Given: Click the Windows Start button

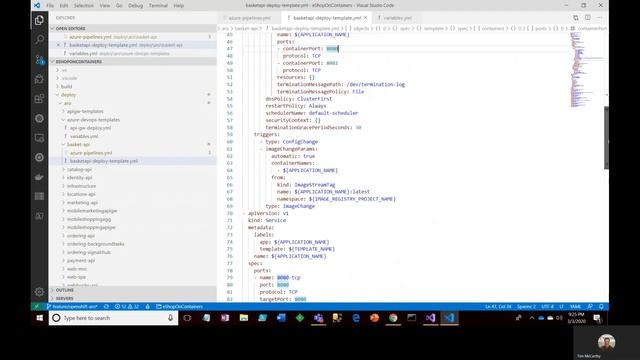Looking at the screenshot, I should [x=40, y=318].
